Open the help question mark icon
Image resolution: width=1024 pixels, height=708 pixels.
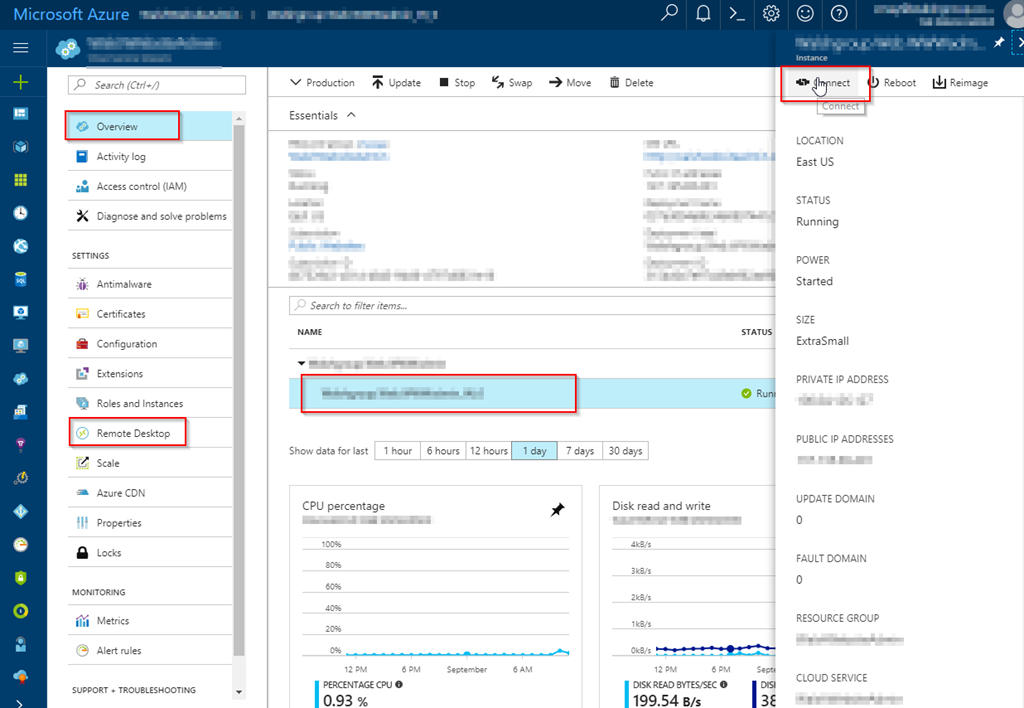pos(839,14)
